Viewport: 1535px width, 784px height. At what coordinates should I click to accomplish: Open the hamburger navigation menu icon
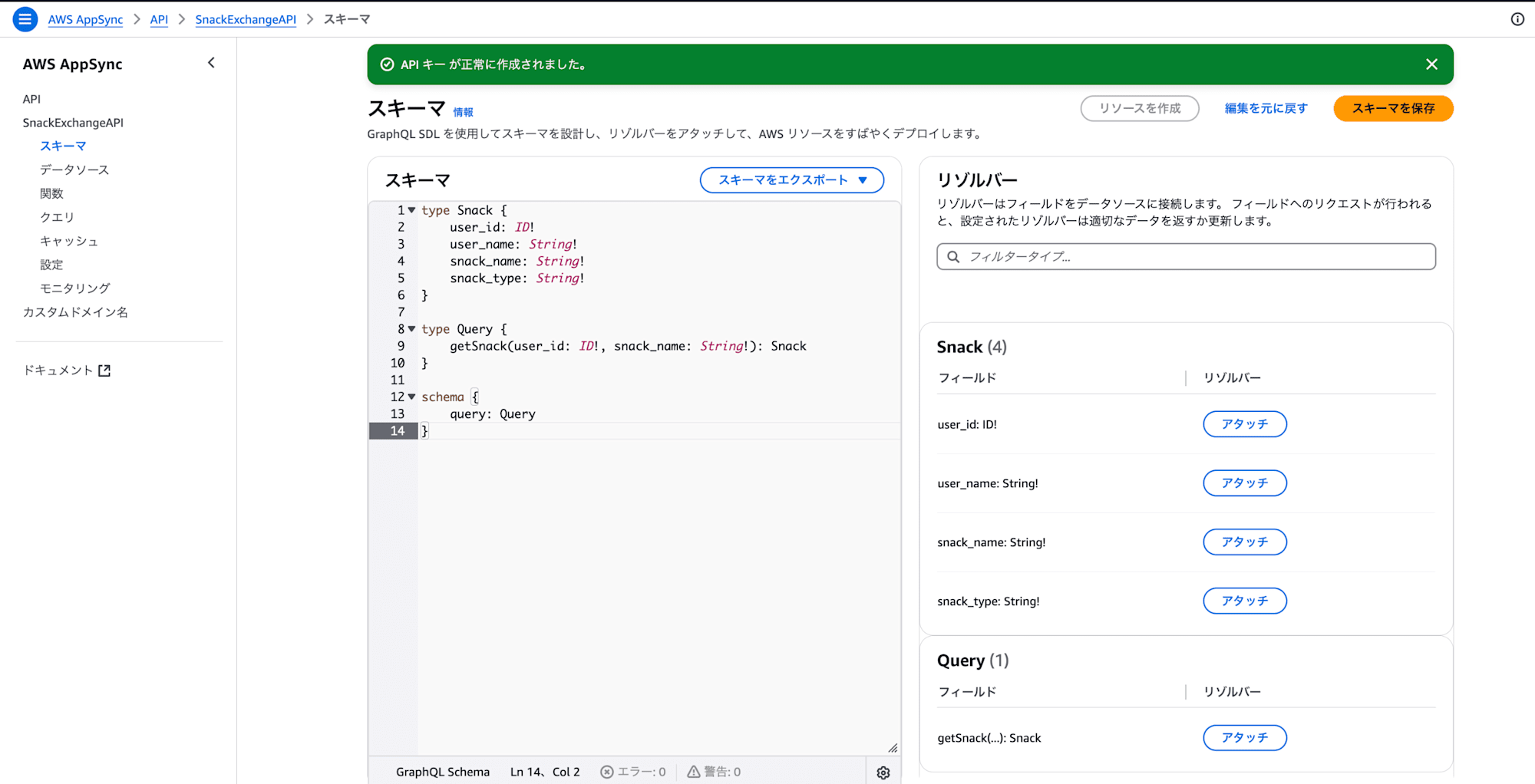pyautogui.click(x=25, y=19)
